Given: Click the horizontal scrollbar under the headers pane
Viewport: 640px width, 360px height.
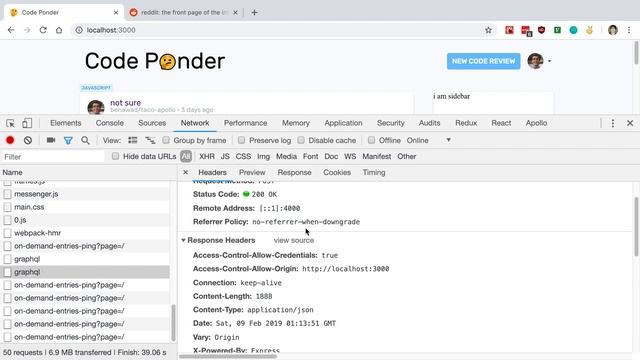Looking at the screenshot, I should [x=228, y=356].
